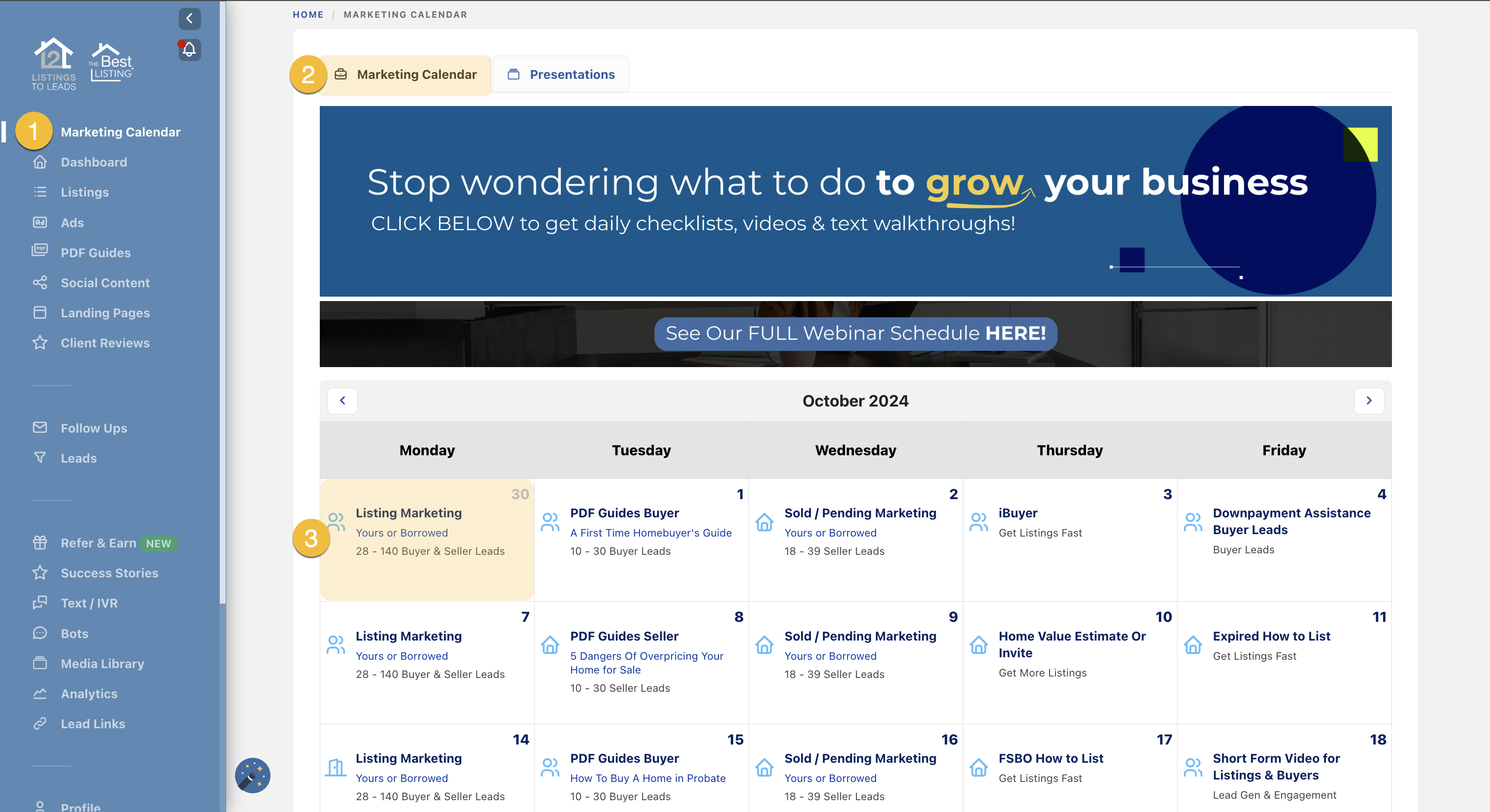Viewport: 1490px width, 812px height.
Task: Collapse the sidebar with the chevron button
Action: pos(189,19)
